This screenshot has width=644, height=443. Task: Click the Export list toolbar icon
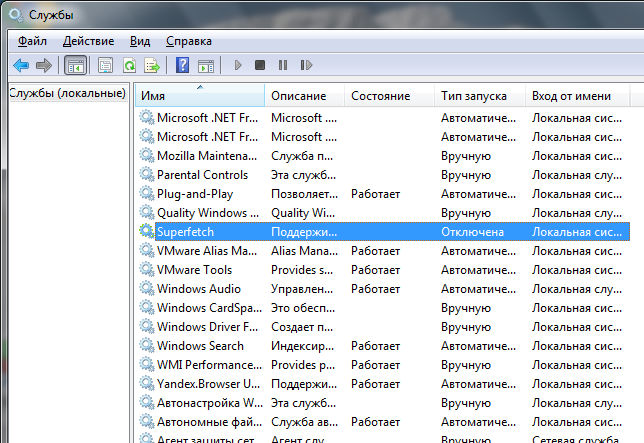click(152, 65)
